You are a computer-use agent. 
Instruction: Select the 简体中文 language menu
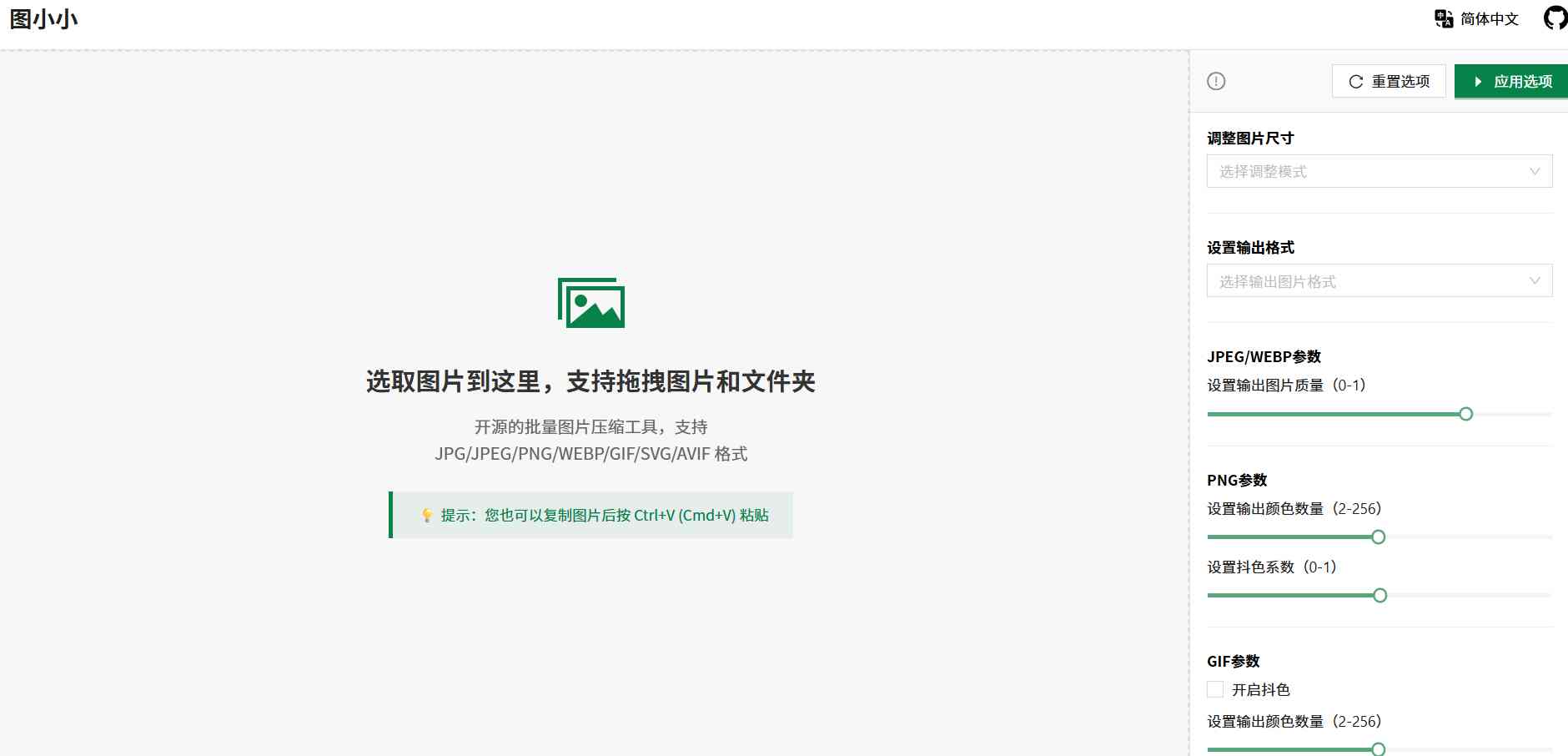[1488, 18]
